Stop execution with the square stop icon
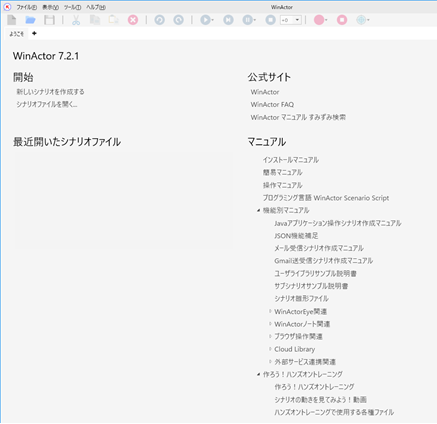437x424 pixels. pos(270,20)
